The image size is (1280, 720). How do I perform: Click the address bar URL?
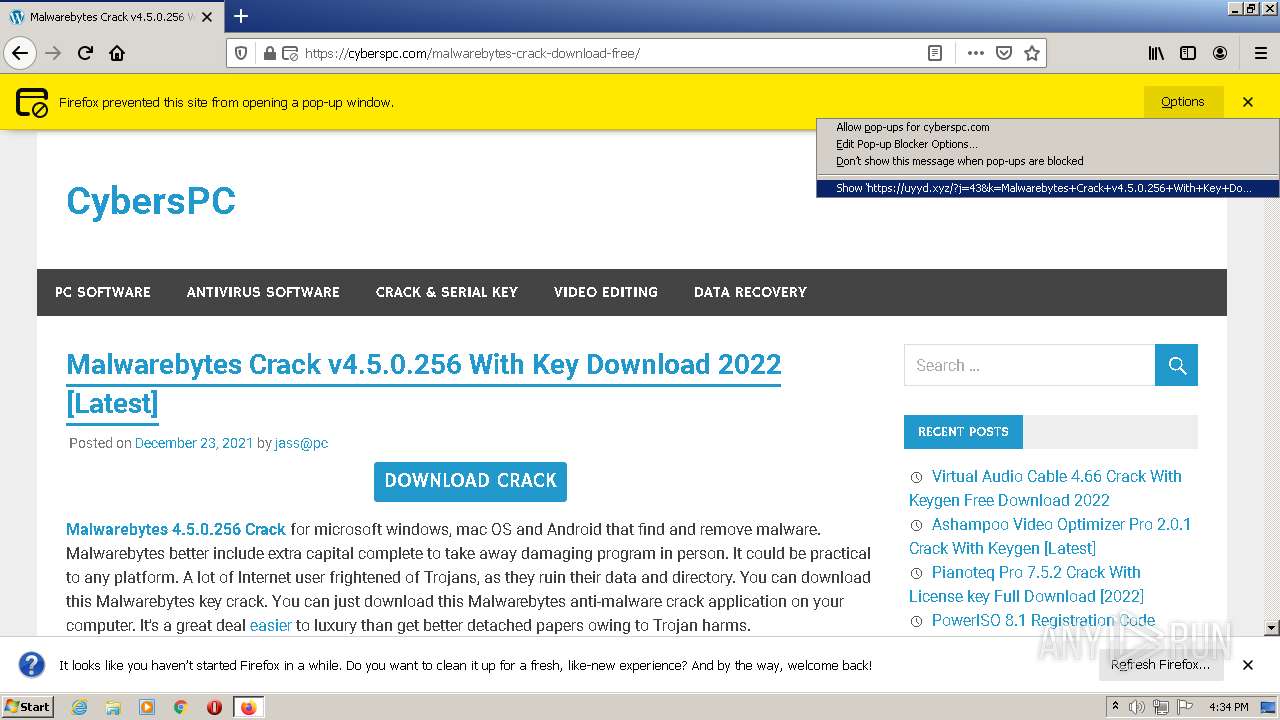[472, 53]
